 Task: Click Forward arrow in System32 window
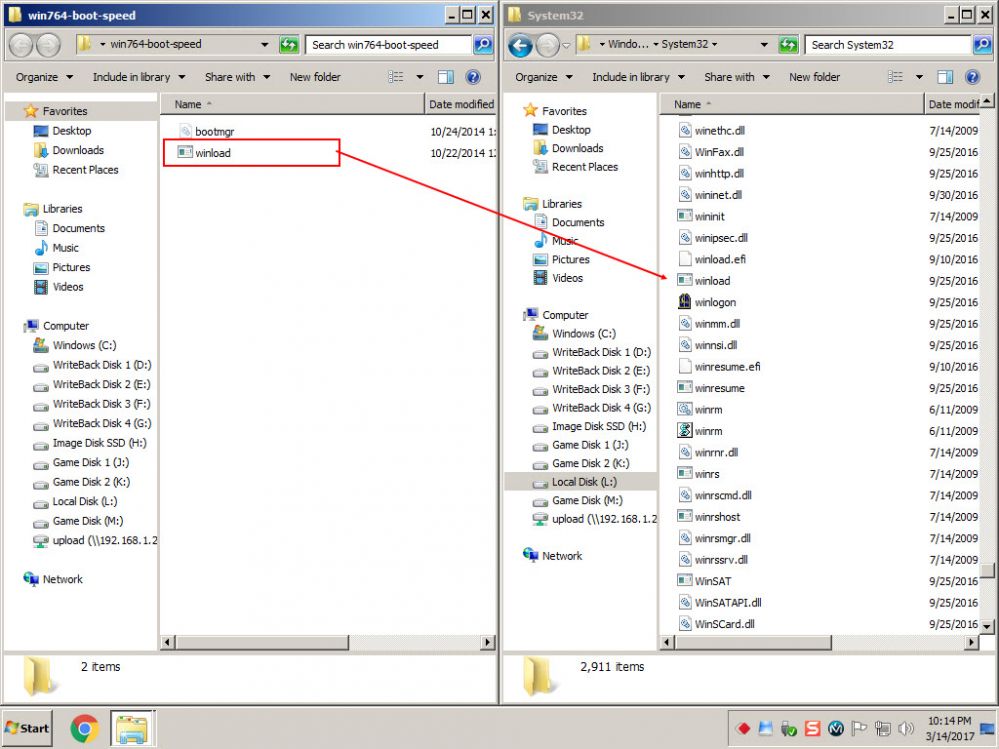click(x=547, y=45)
